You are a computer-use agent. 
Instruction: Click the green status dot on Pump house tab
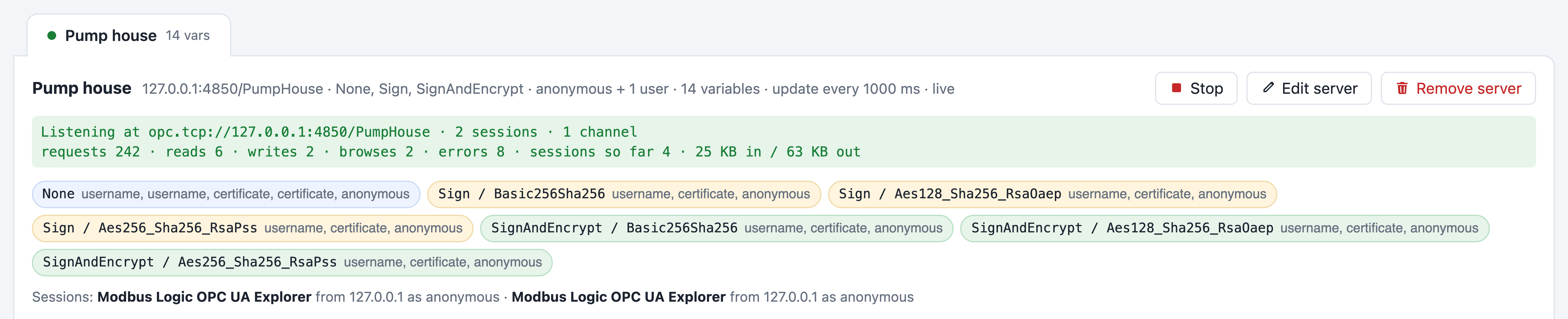click(x=52, y=36)
